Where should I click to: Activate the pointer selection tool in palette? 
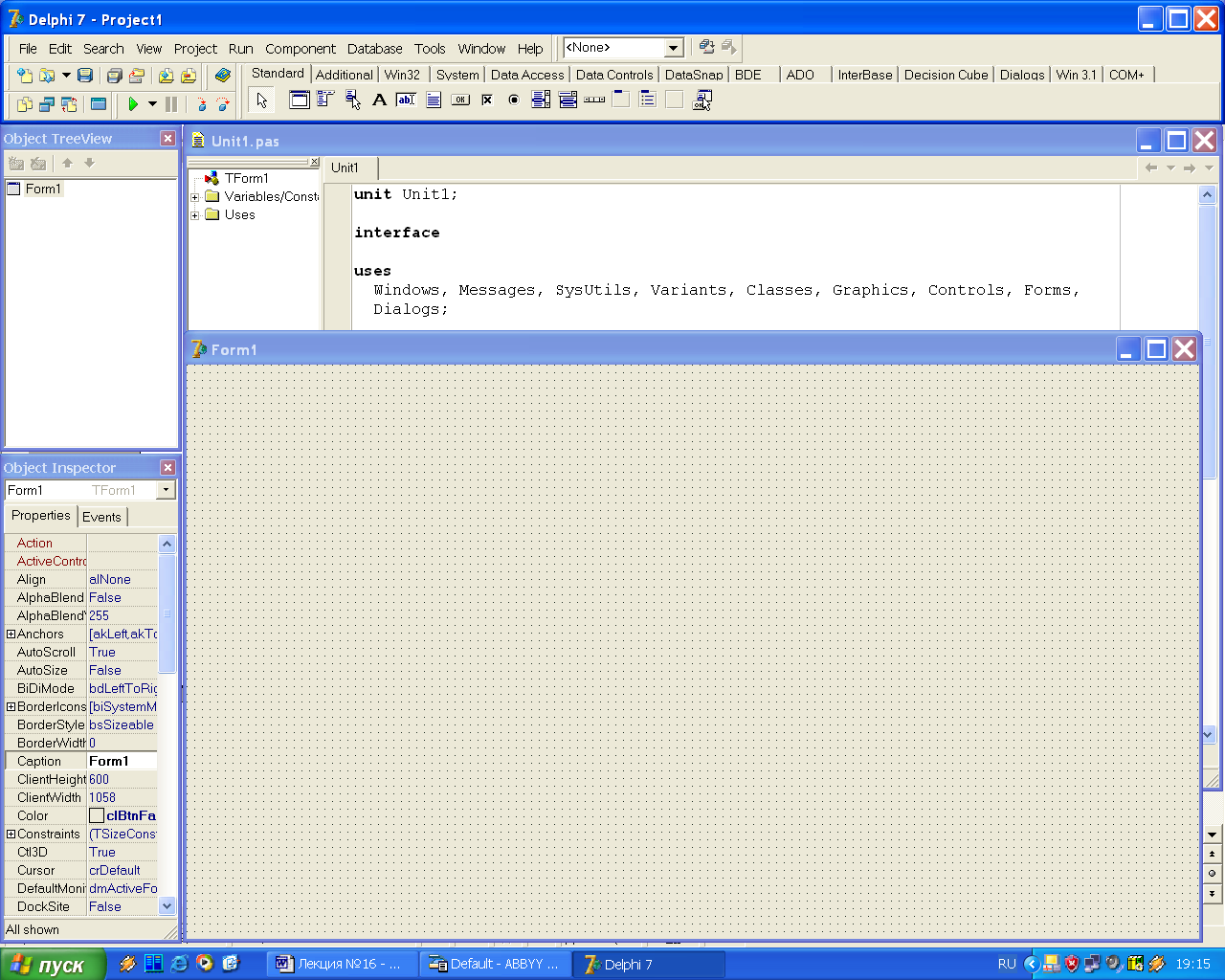[261, 100]
